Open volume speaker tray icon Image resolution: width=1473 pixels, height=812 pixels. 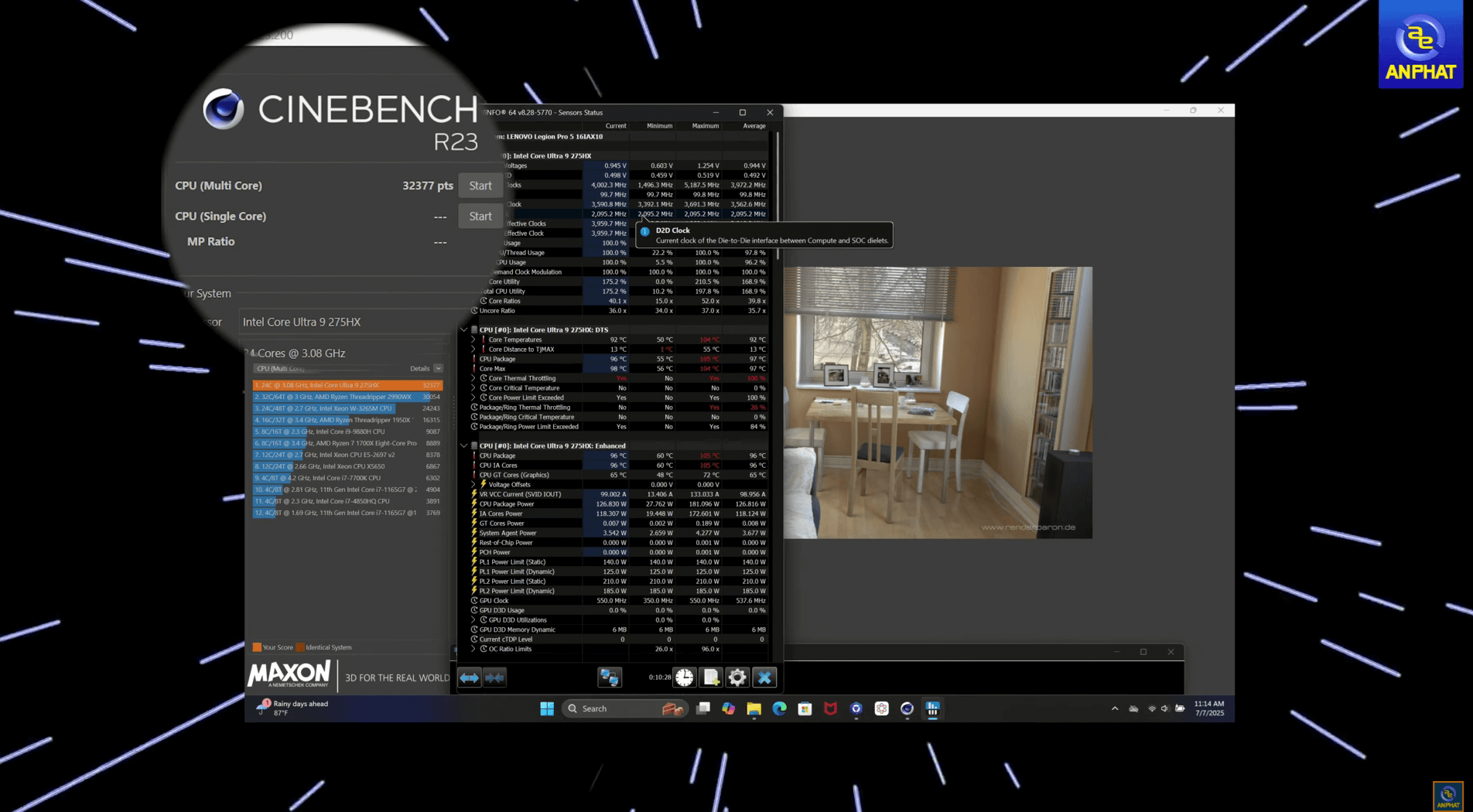click(1165, 708)
